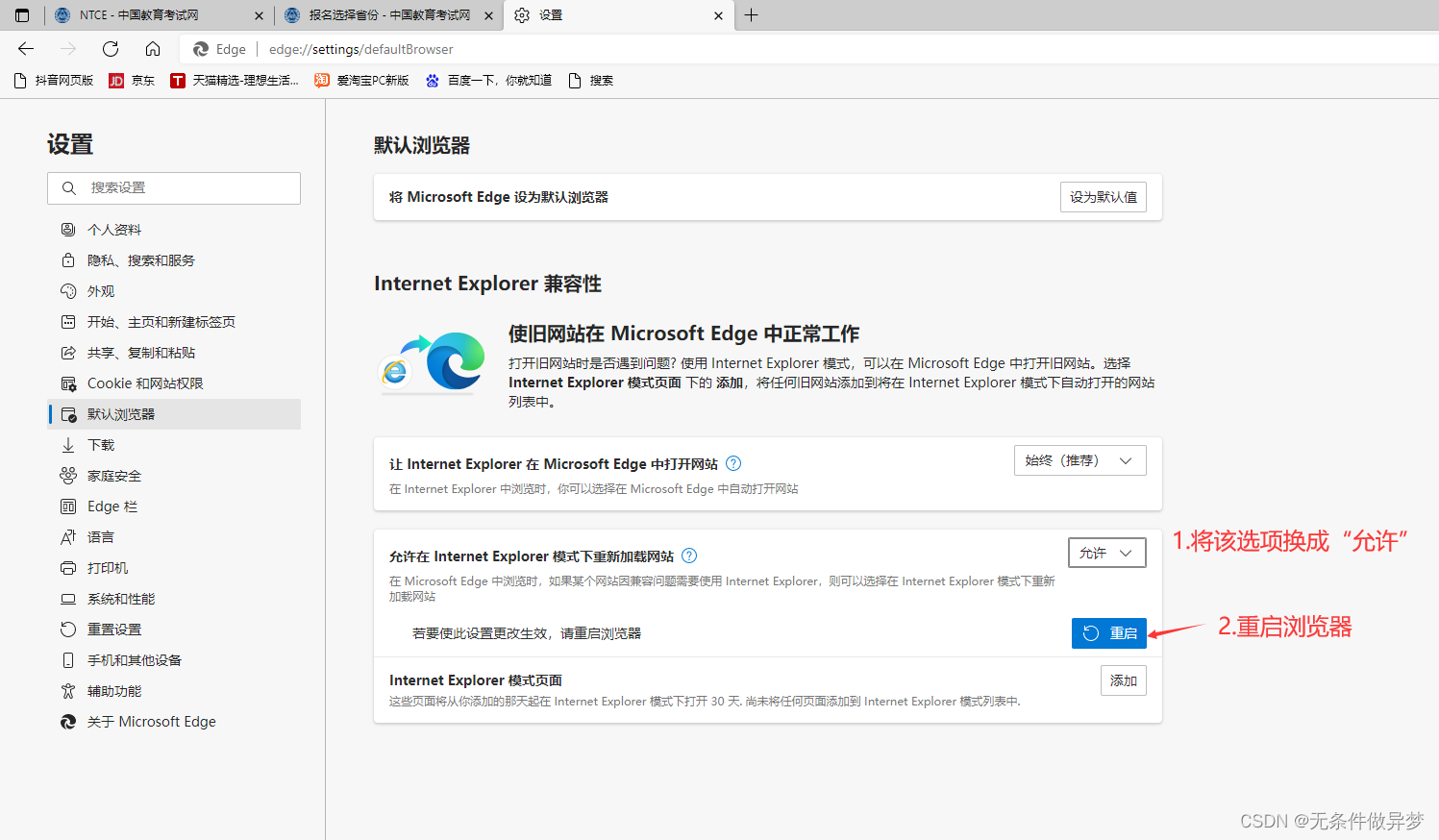Image resolution: width=1439 pixels, height=840 pixels.
Task: Click the browser forward arrow
Action: [68, 49]
